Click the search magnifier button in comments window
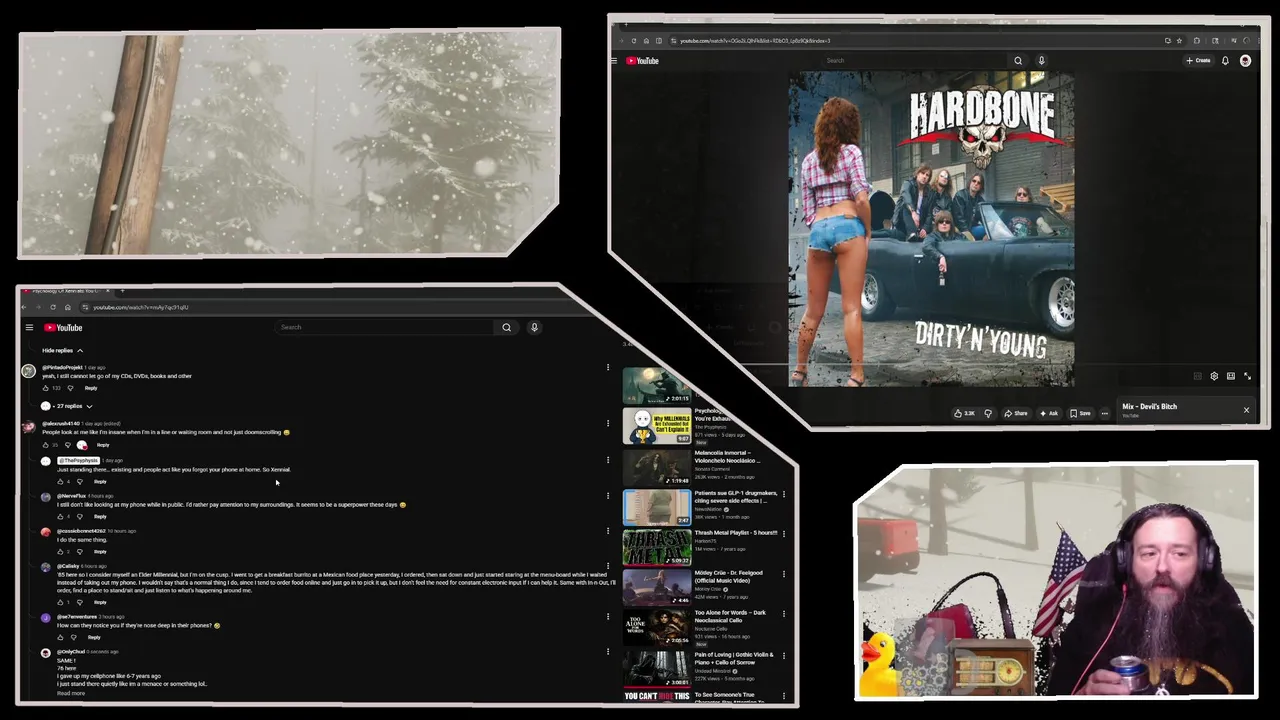1280x720 pixels. point(506,327)
